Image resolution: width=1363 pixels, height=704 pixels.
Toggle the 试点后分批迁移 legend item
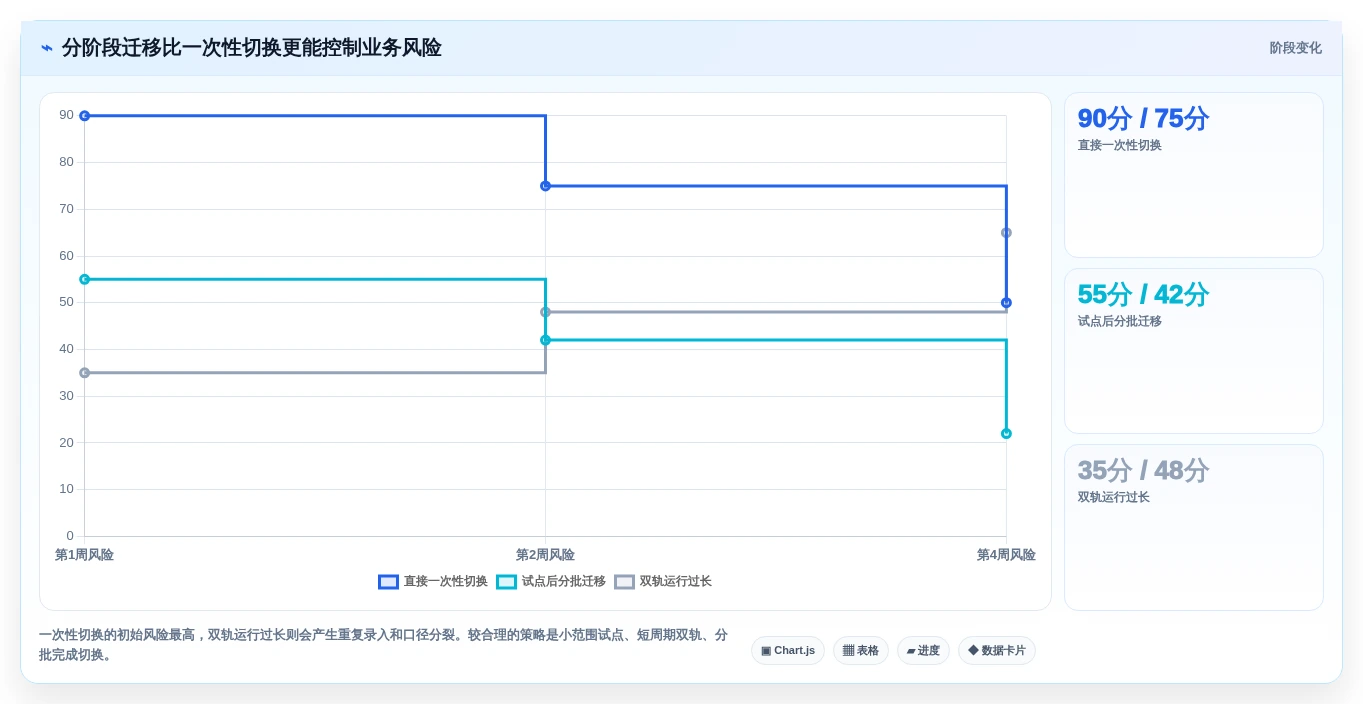[x=551, y=581]
